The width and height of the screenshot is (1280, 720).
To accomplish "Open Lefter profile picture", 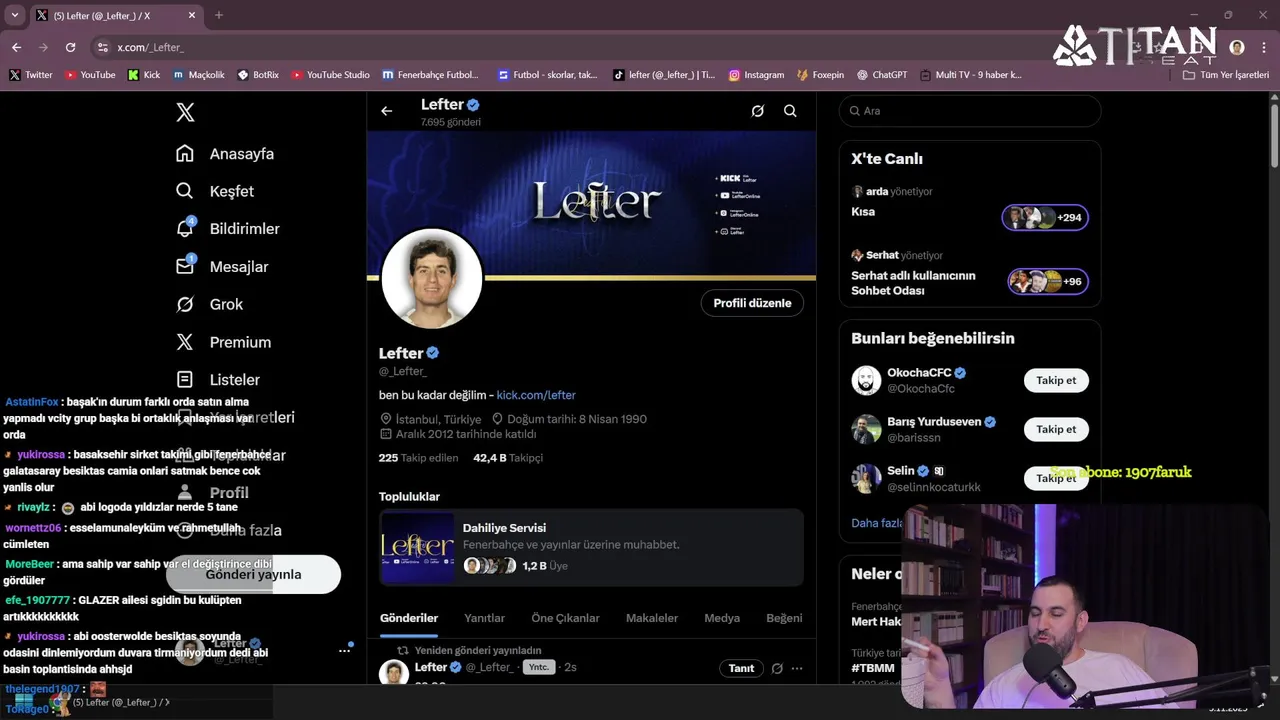I will (x=432, y=279).
